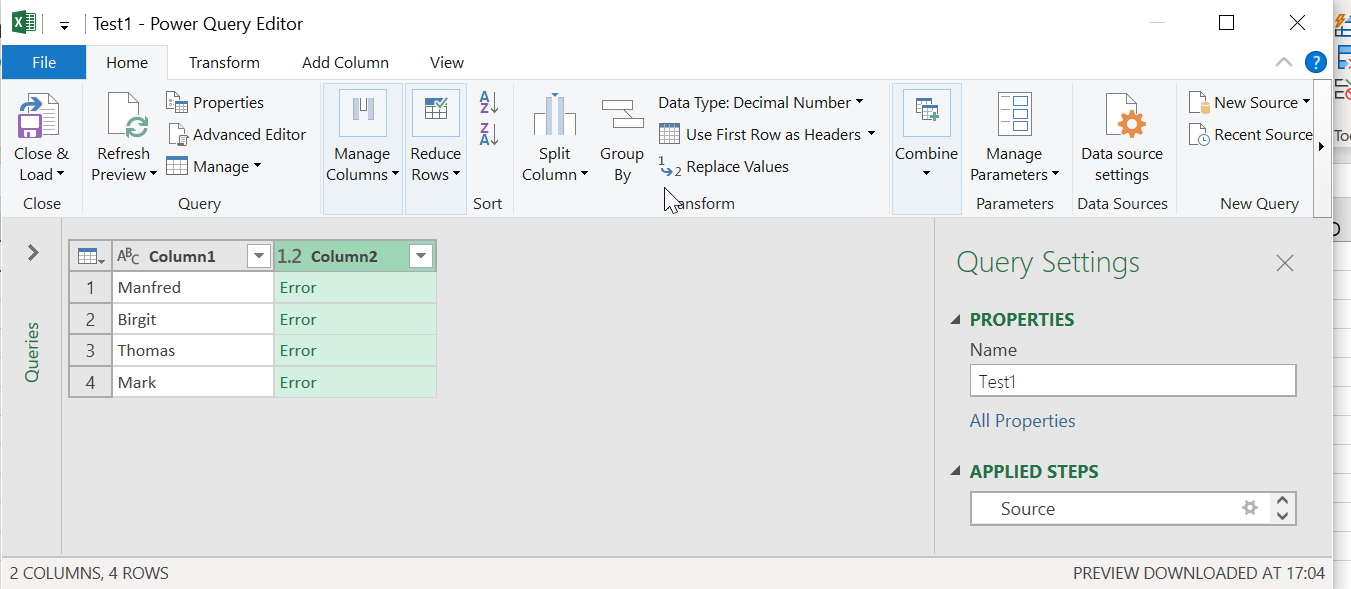Open Source step settings gear
1351x589 pixels.
pyautogui.click(x=1249, y=508)
